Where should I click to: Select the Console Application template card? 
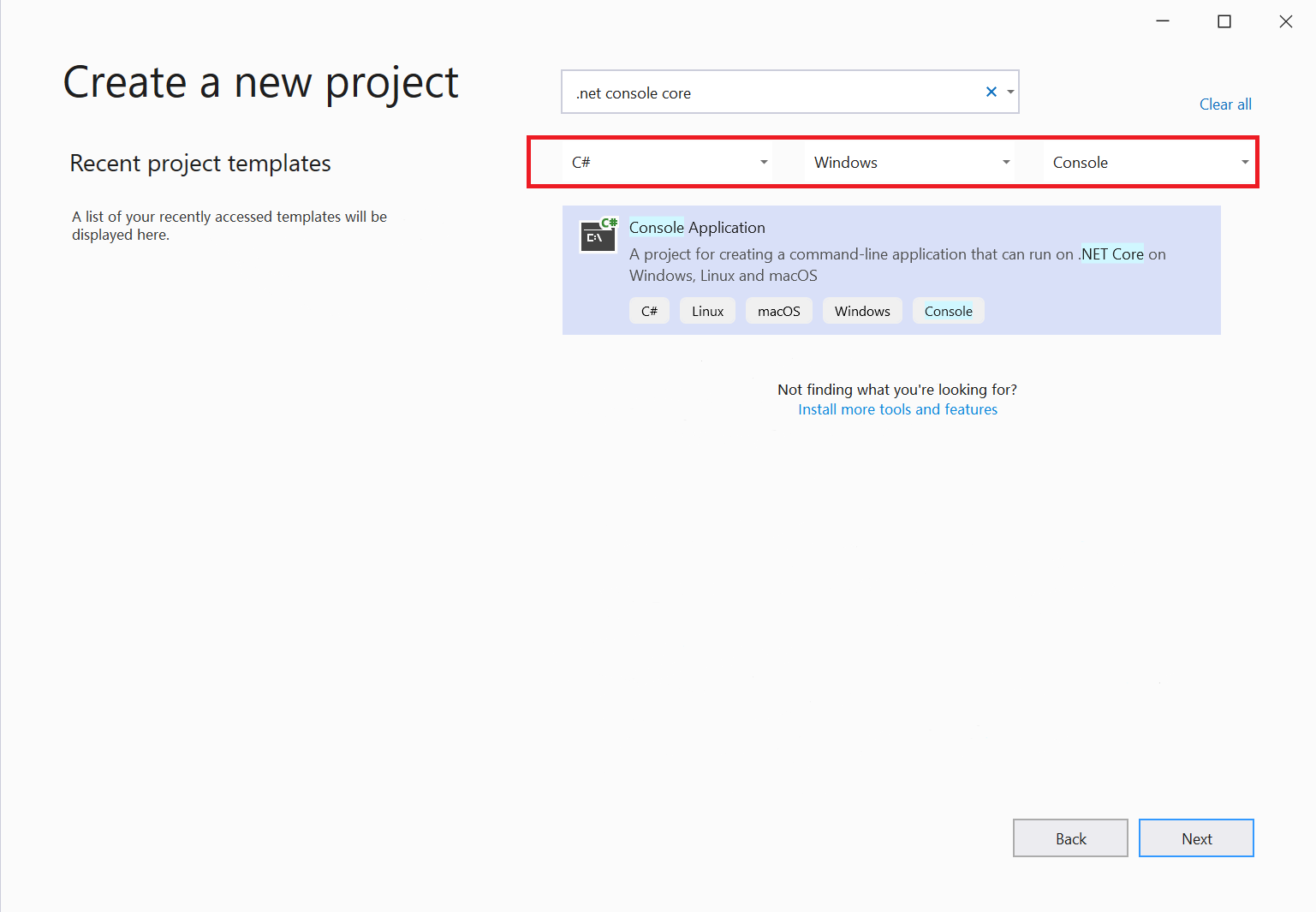(x=891, y=270)
